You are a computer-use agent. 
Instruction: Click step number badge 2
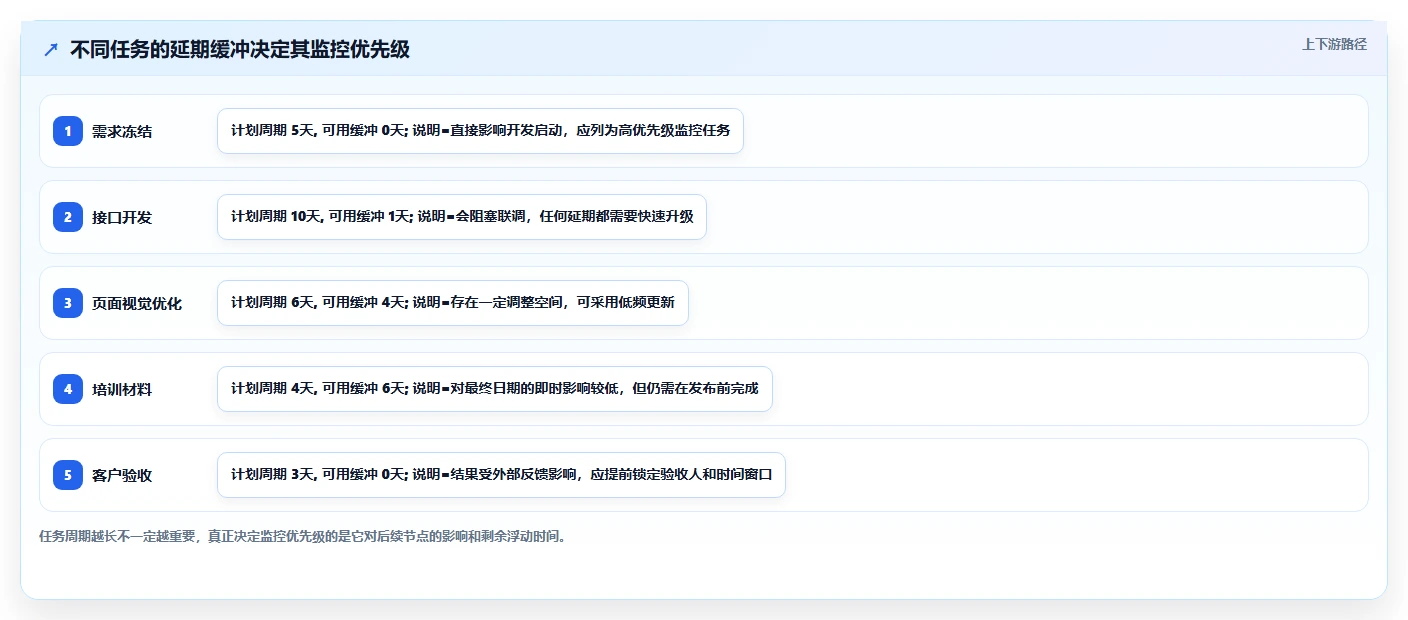pyautogui.click(x=68, y=217)
